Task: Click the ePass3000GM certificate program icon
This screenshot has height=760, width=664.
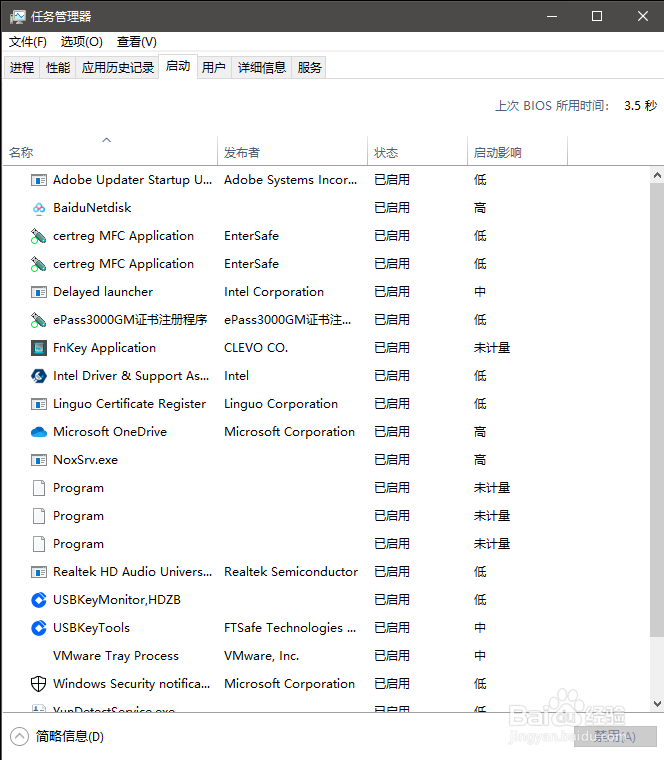Action: 39,320
